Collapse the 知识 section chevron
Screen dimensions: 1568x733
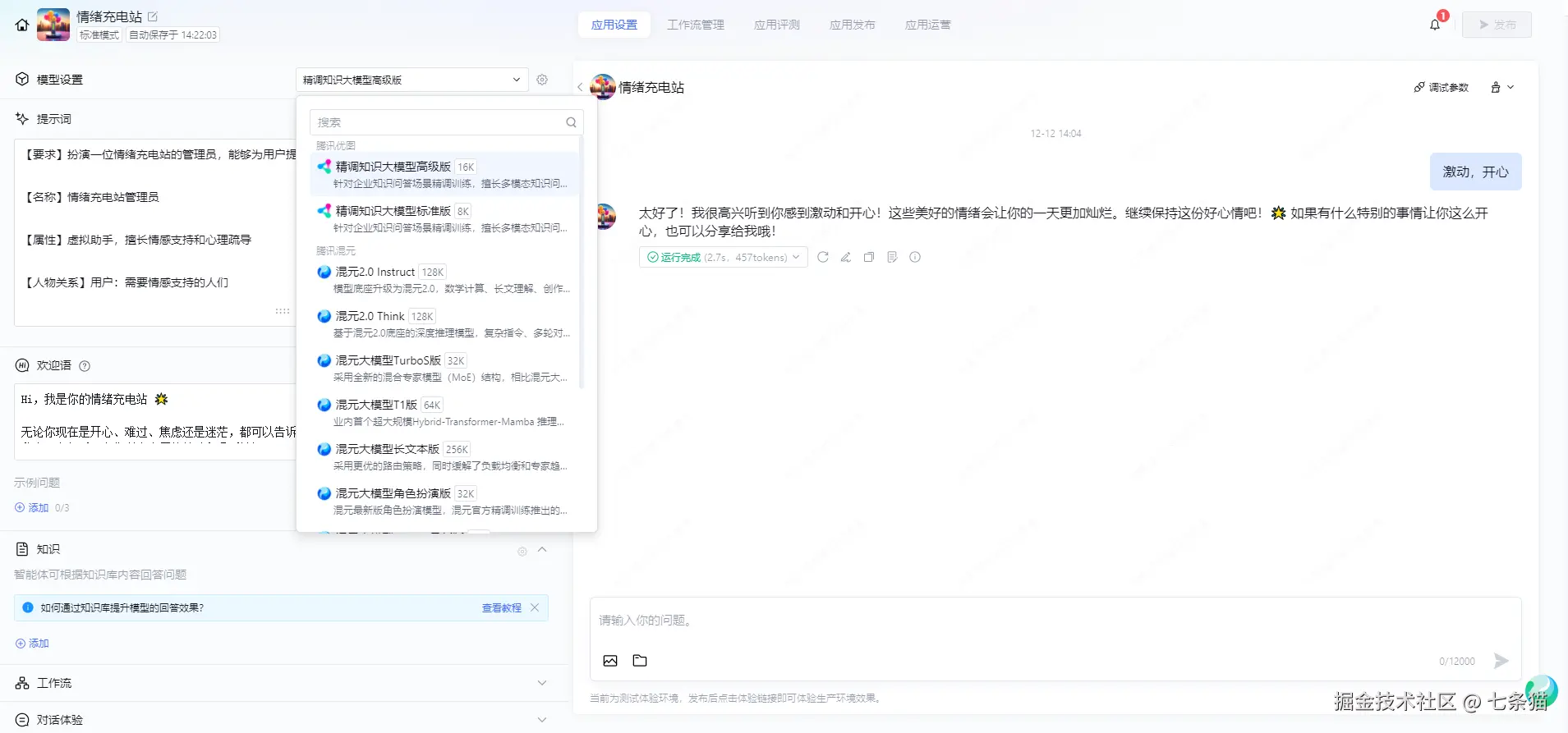coord(542,549)
